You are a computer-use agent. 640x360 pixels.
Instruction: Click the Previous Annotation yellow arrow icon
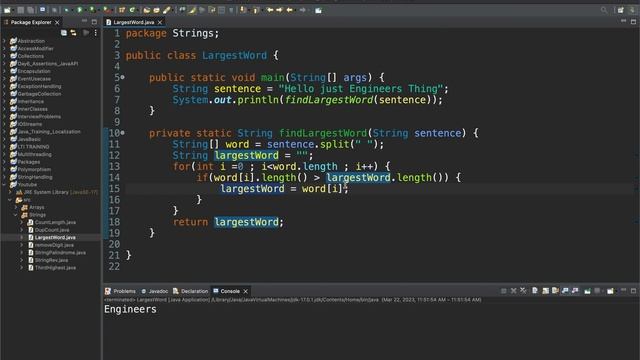[256, 10]
